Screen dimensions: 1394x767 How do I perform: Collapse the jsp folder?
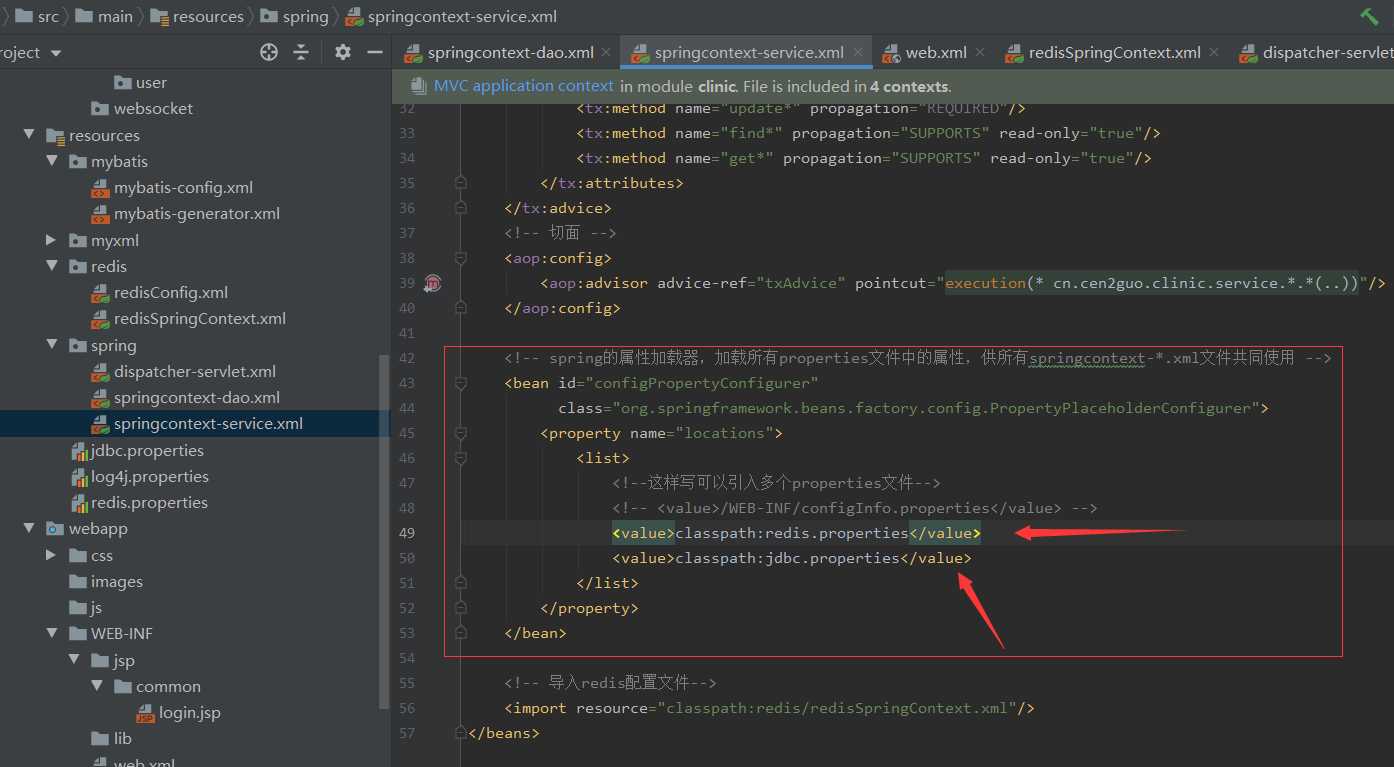(x=74, y=660)
